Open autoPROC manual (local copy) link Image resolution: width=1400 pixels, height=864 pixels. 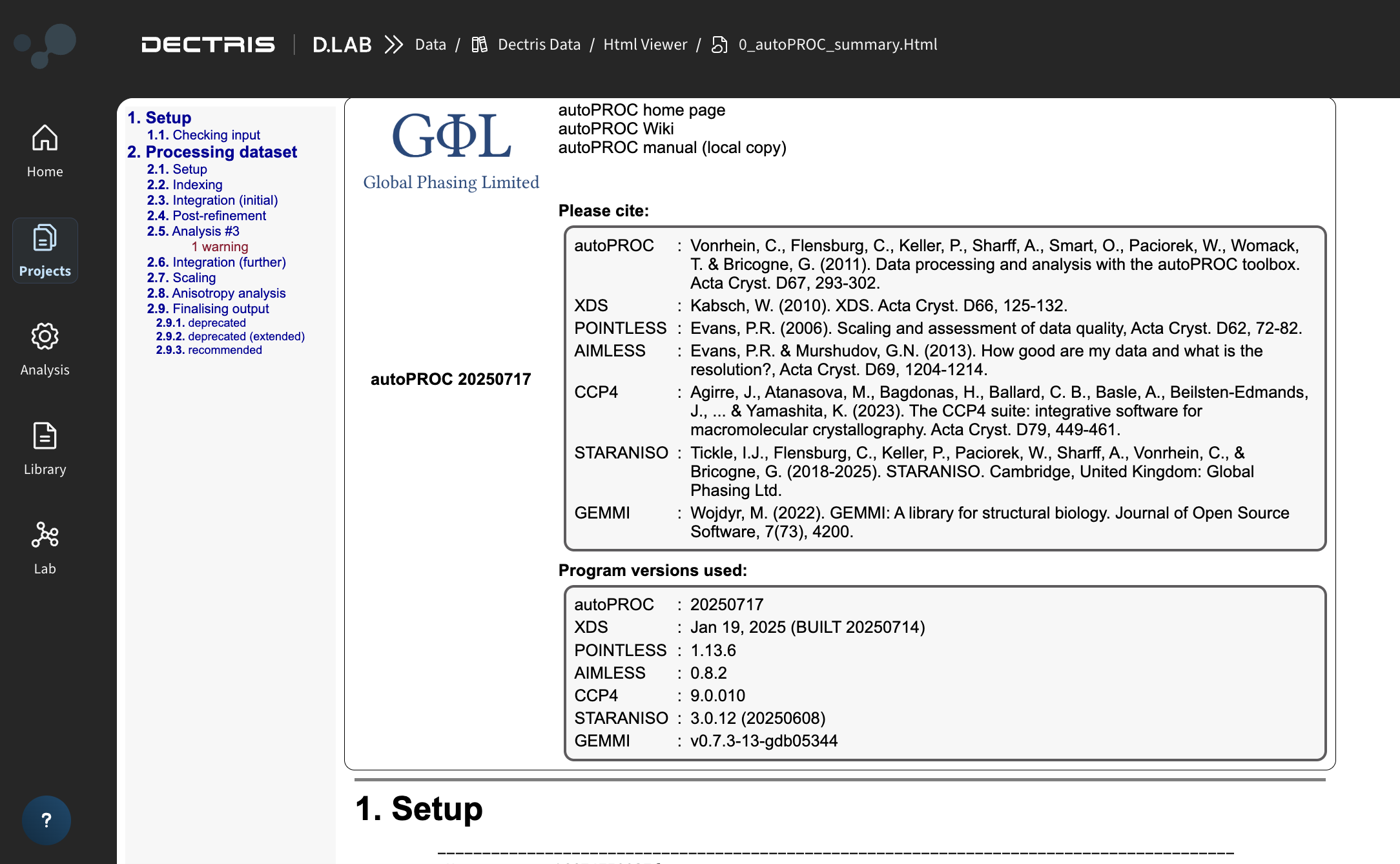coord(672,147)
